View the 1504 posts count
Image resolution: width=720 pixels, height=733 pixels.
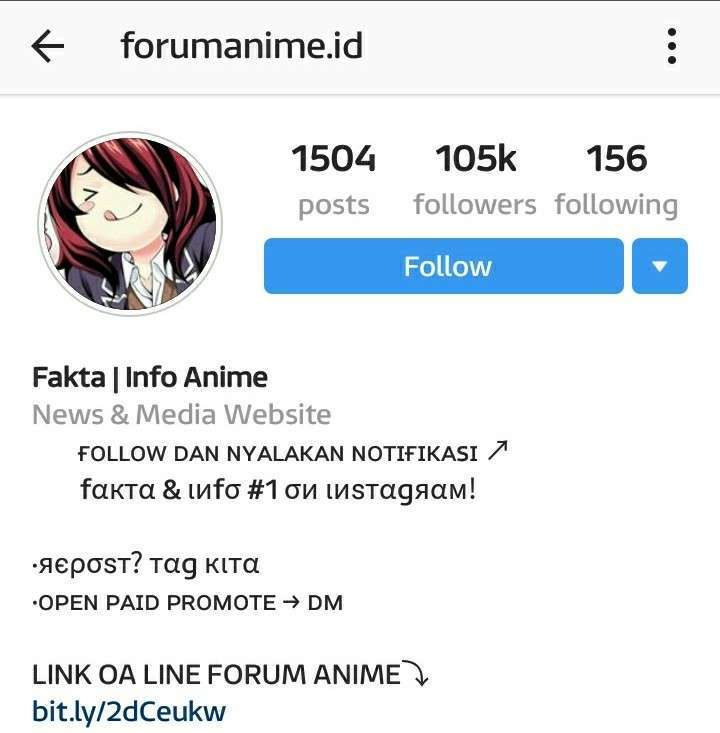pyautogui.click(x=334, y=158)
